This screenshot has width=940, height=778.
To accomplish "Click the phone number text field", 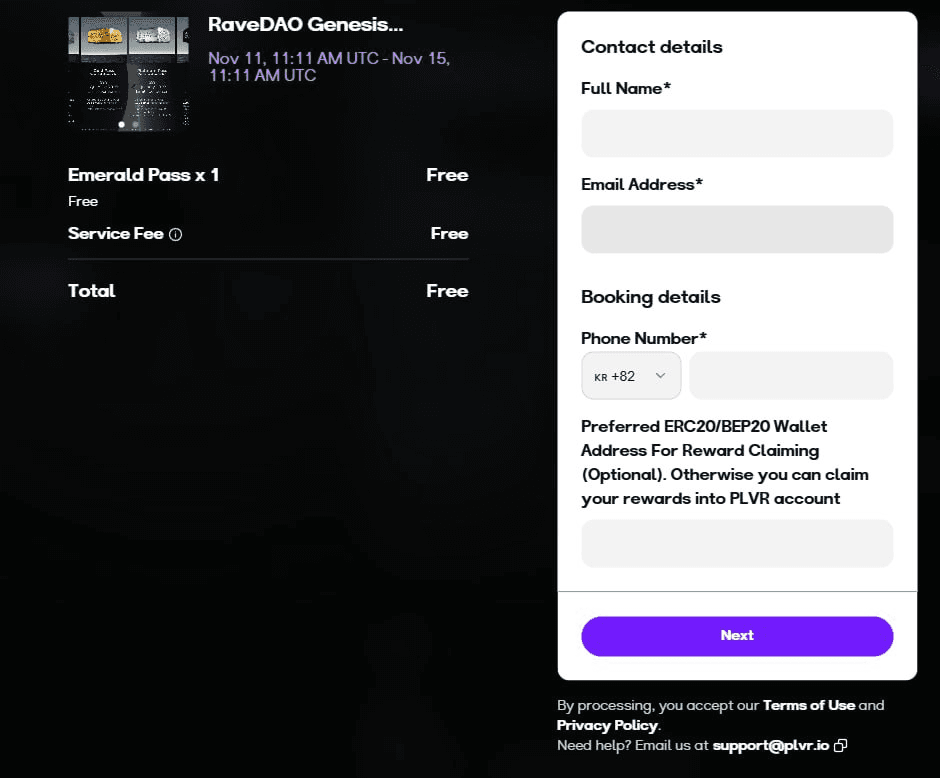I will 791,376.
